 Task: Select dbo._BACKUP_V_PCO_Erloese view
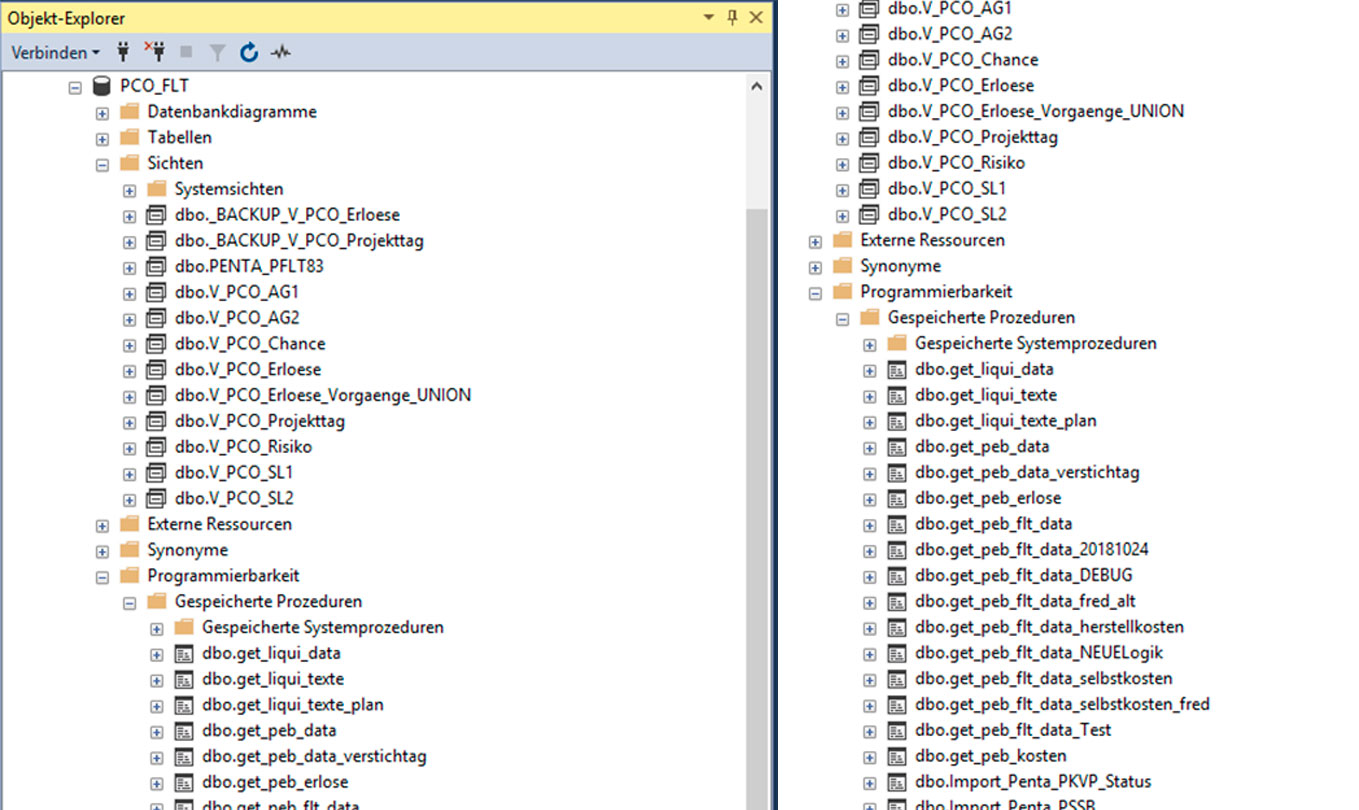tap(287, 215)
